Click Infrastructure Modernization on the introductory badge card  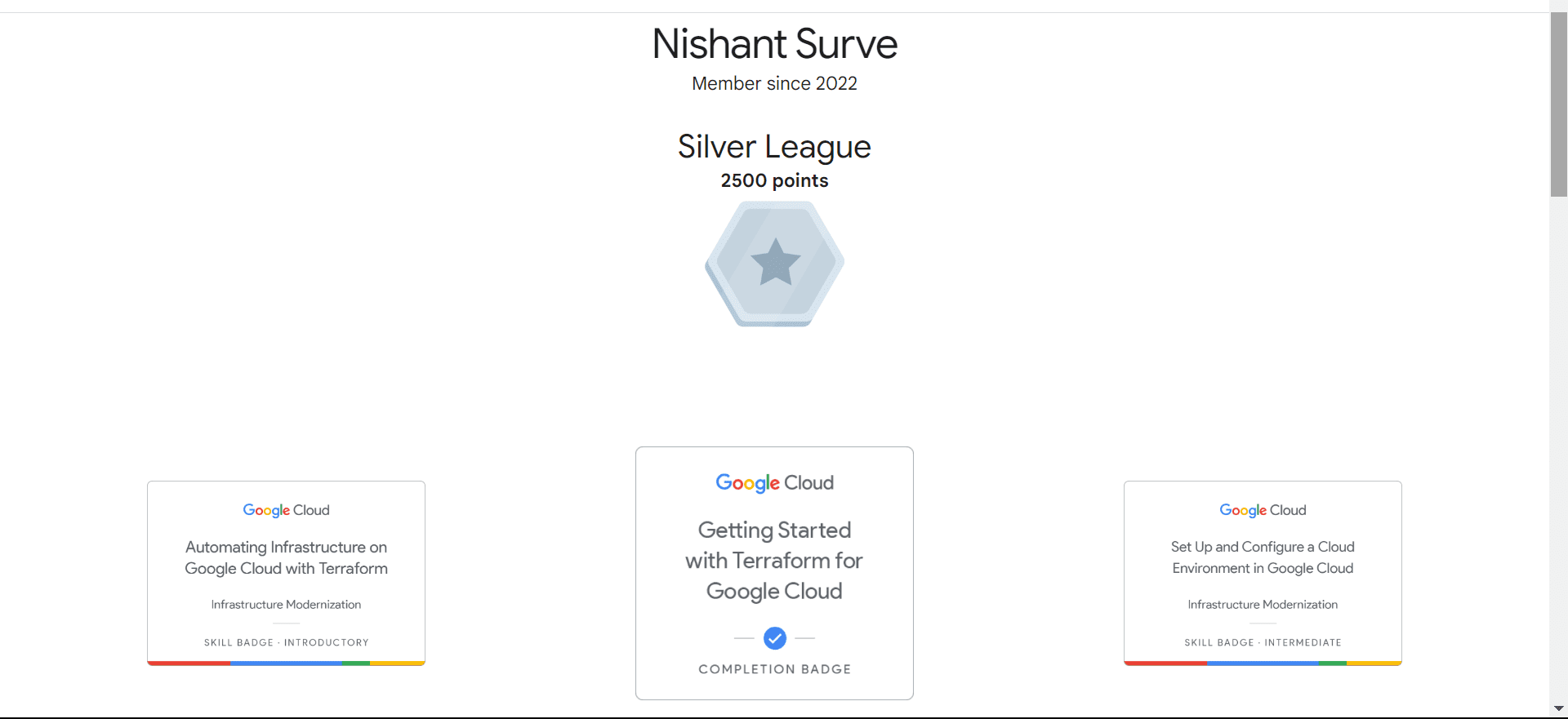(286, 605)
